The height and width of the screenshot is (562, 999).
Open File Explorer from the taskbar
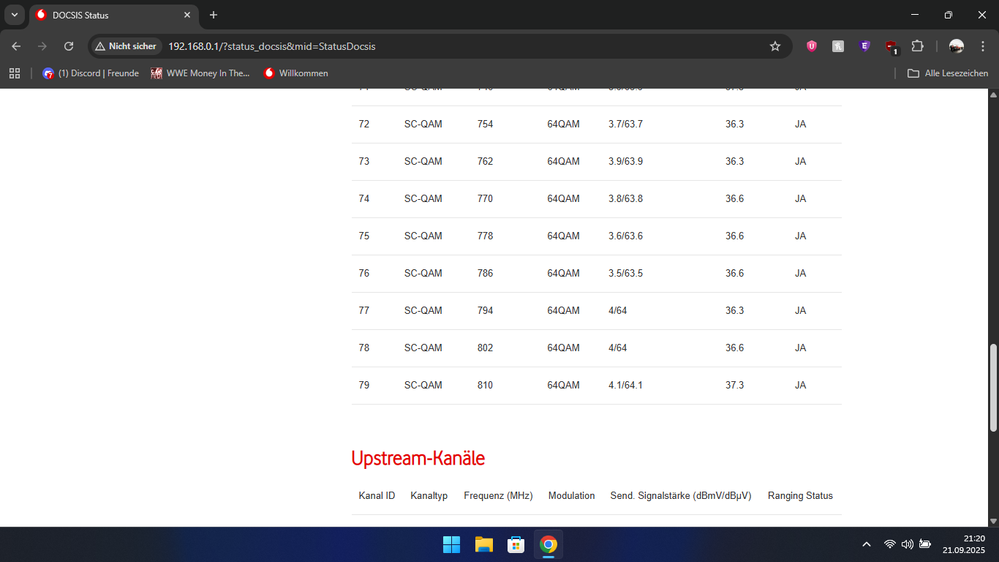point(484,545)
